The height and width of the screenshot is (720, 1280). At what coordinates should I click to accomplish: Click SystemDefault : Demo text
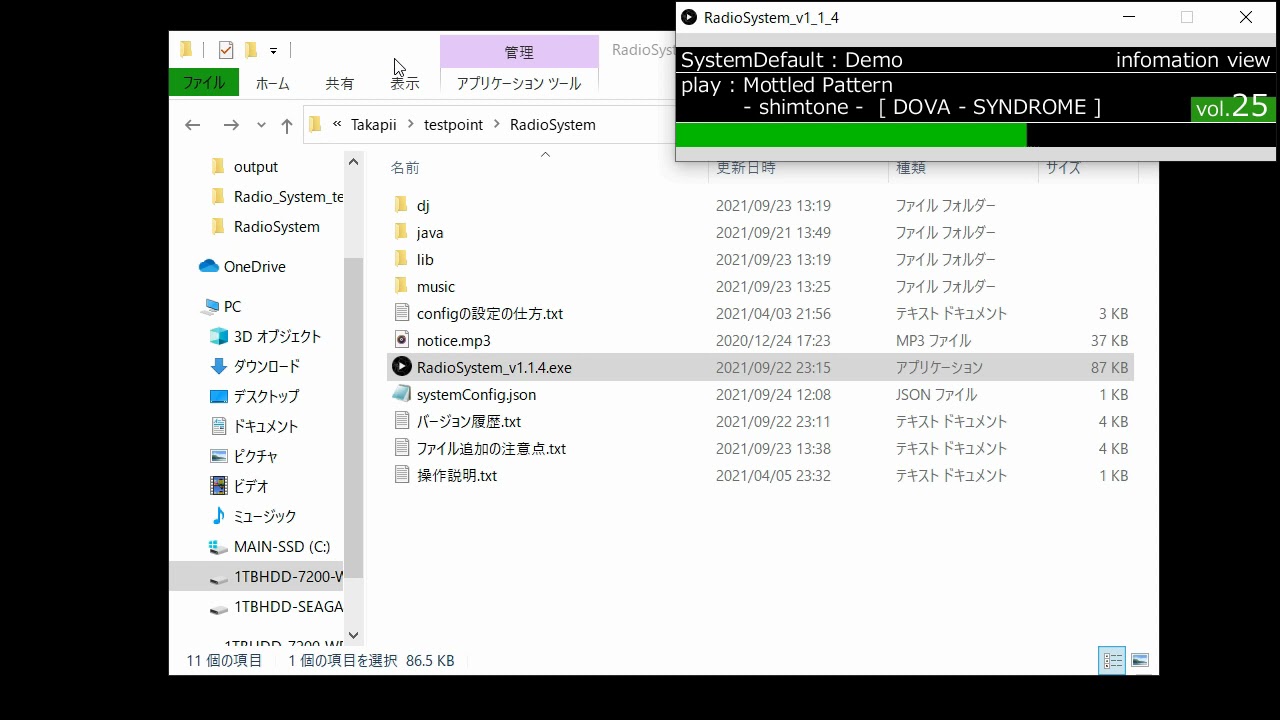(791, 60)
